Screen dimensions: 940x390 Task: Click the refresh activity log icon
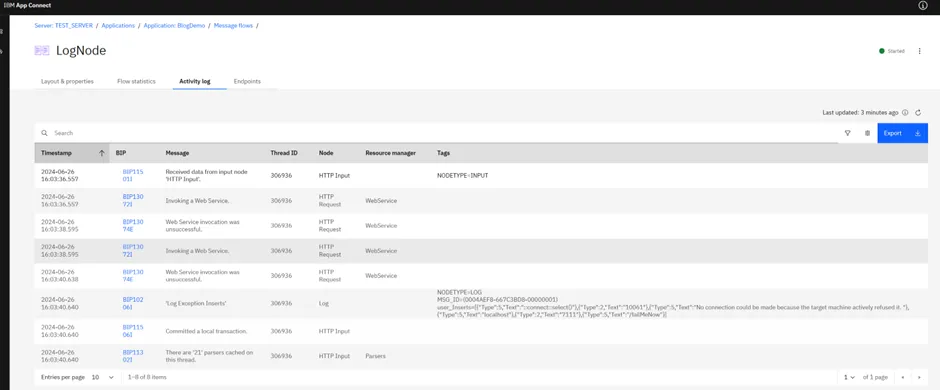(x=918, y=112)
